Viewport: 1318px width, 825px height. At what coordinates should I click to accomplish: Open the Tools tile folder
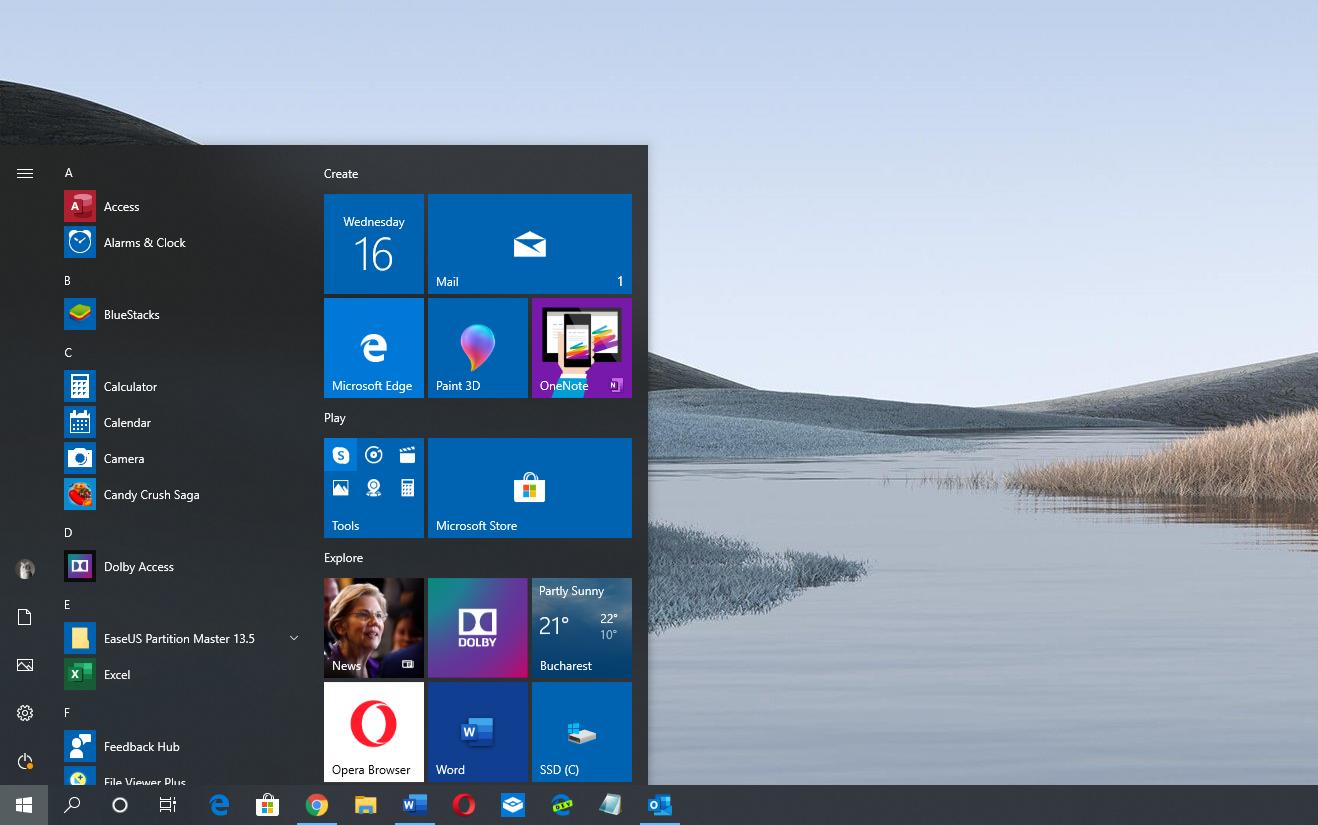pos(374,488)
